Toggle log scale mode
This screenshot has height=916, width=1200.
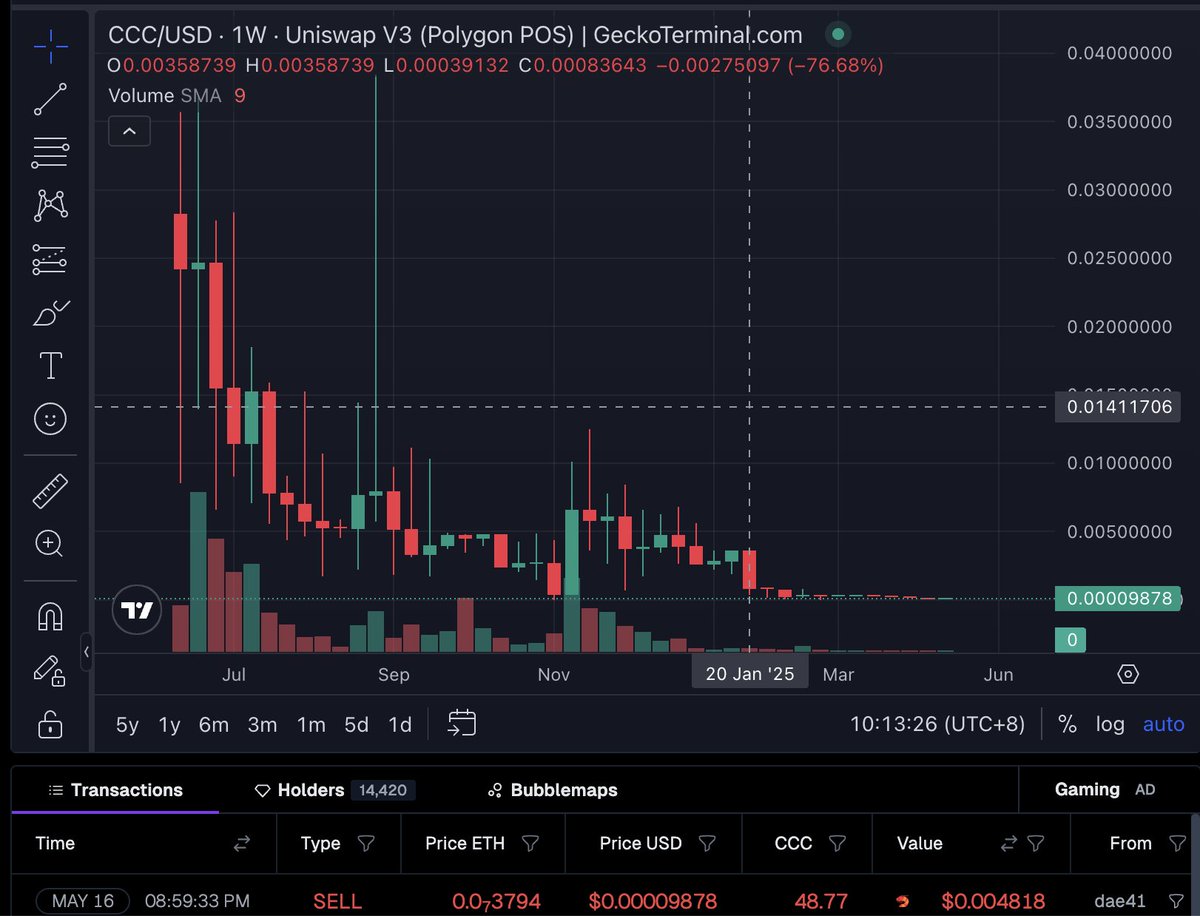tap(1110, 724)
